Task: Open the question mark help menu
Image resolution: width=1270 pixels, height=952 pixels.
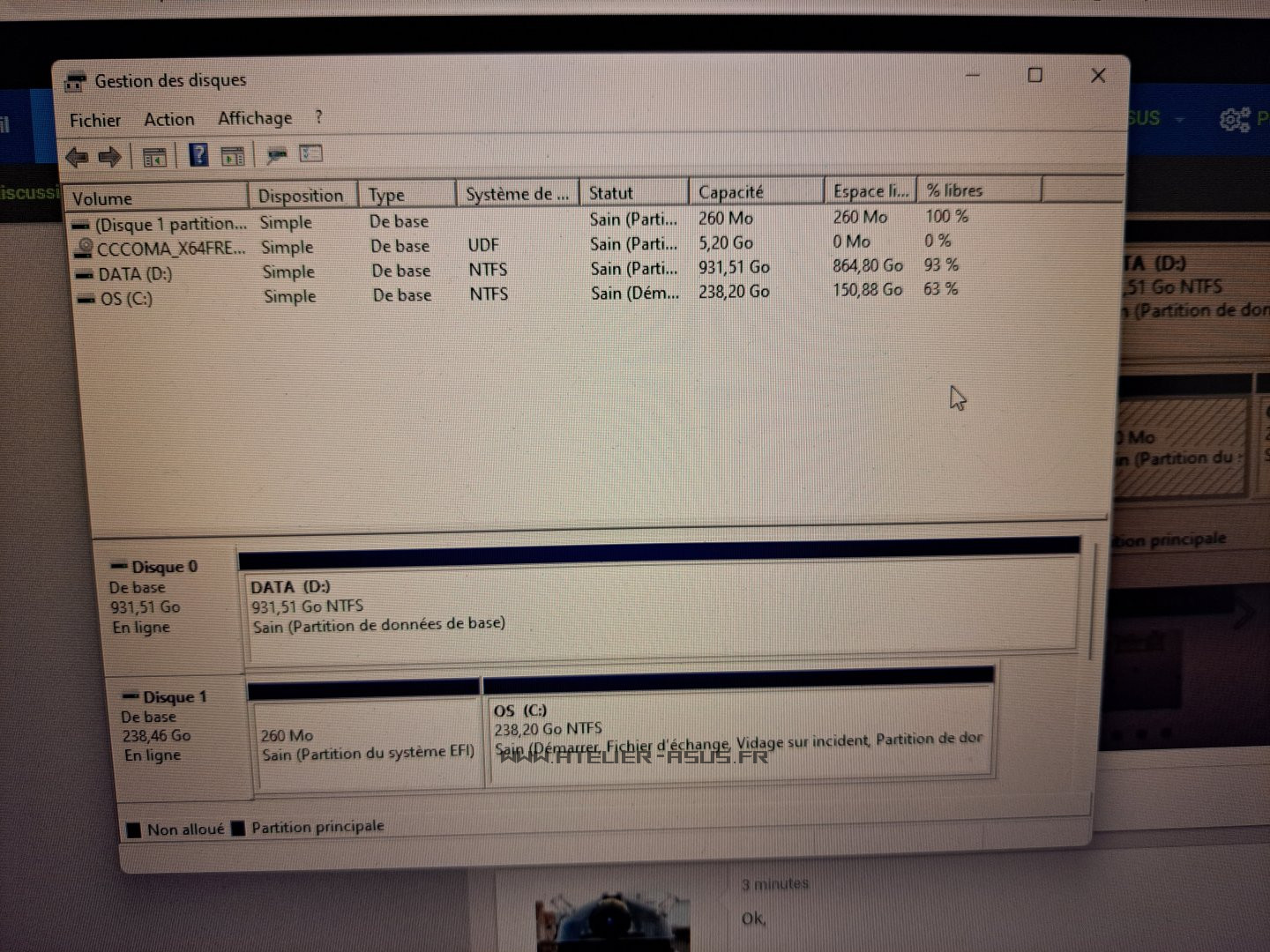Action: (x=318, y=117)
